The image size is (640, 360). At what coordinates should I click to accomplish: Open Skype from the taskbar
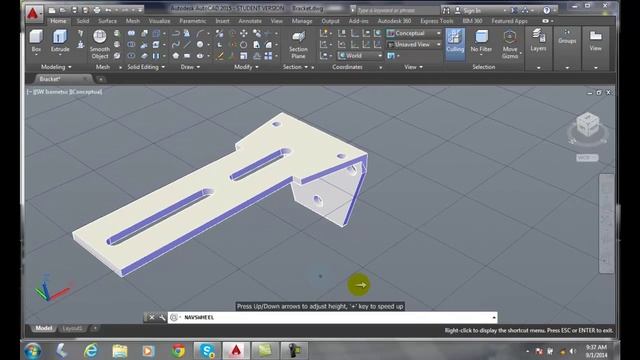pyautogui.click(x=207, y=351)
